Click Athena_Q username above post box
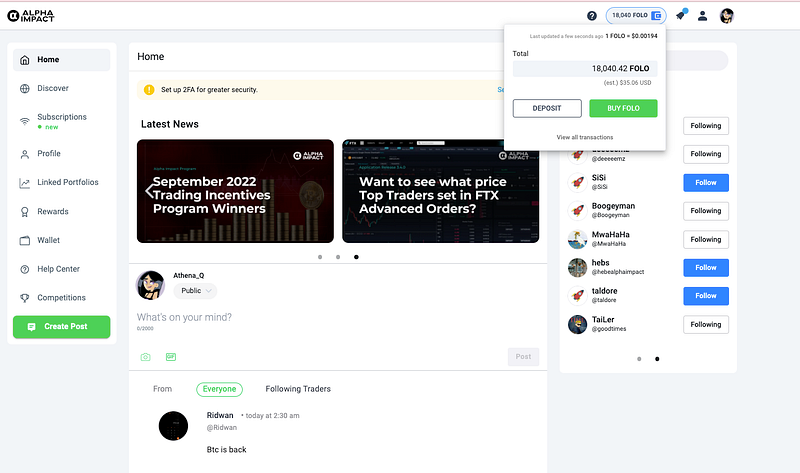This screenshot has width=800, height=473. click(x=189, y=276)
